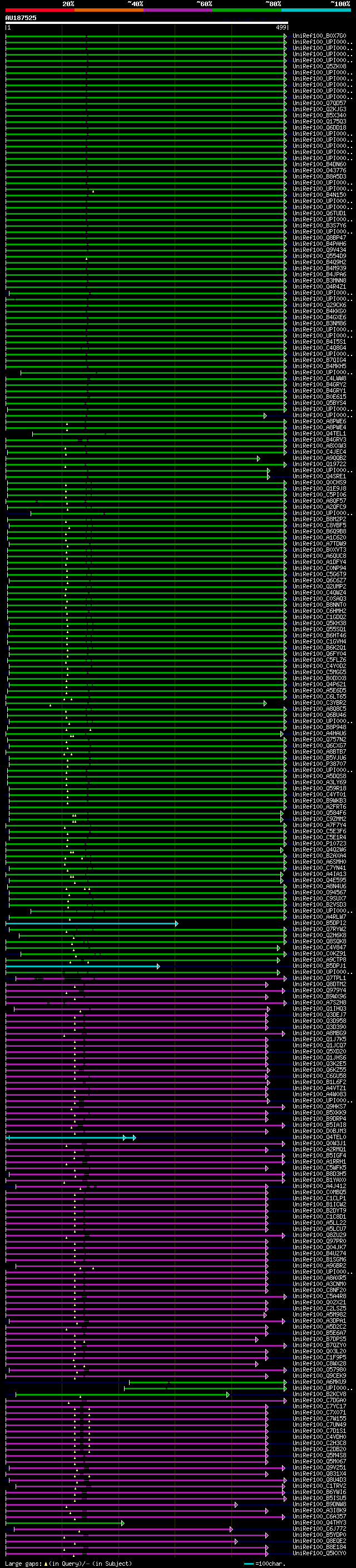Select hit label UniRef100_C4LWW8

pos(319,379)
